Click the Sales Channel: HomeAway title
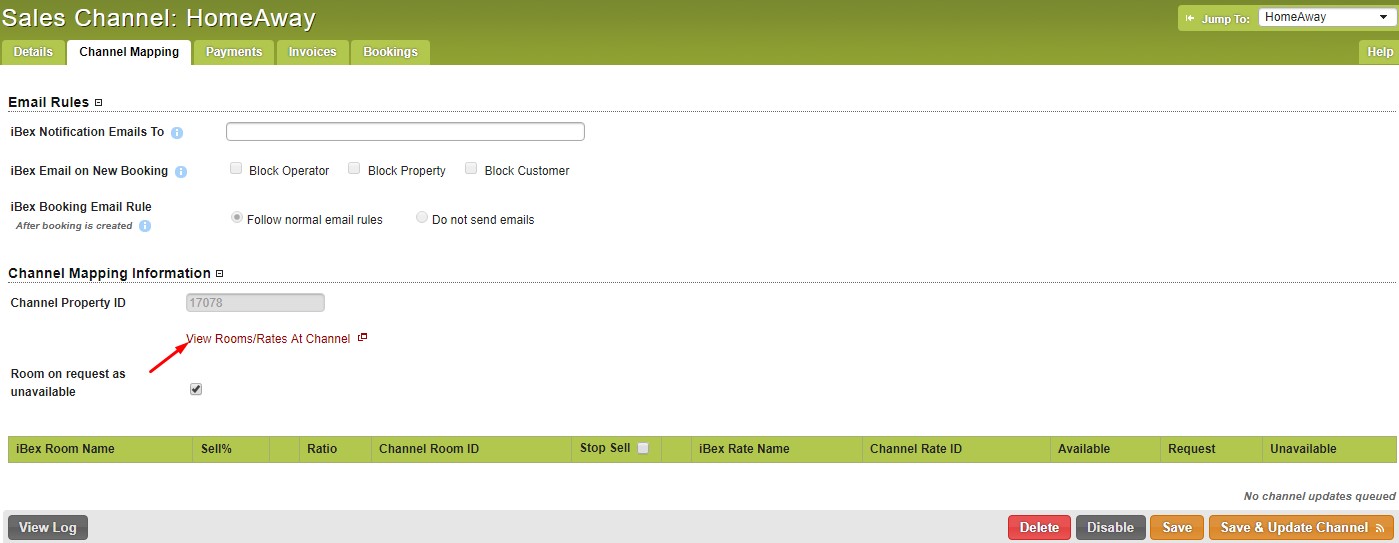 [x=159, y=18]
